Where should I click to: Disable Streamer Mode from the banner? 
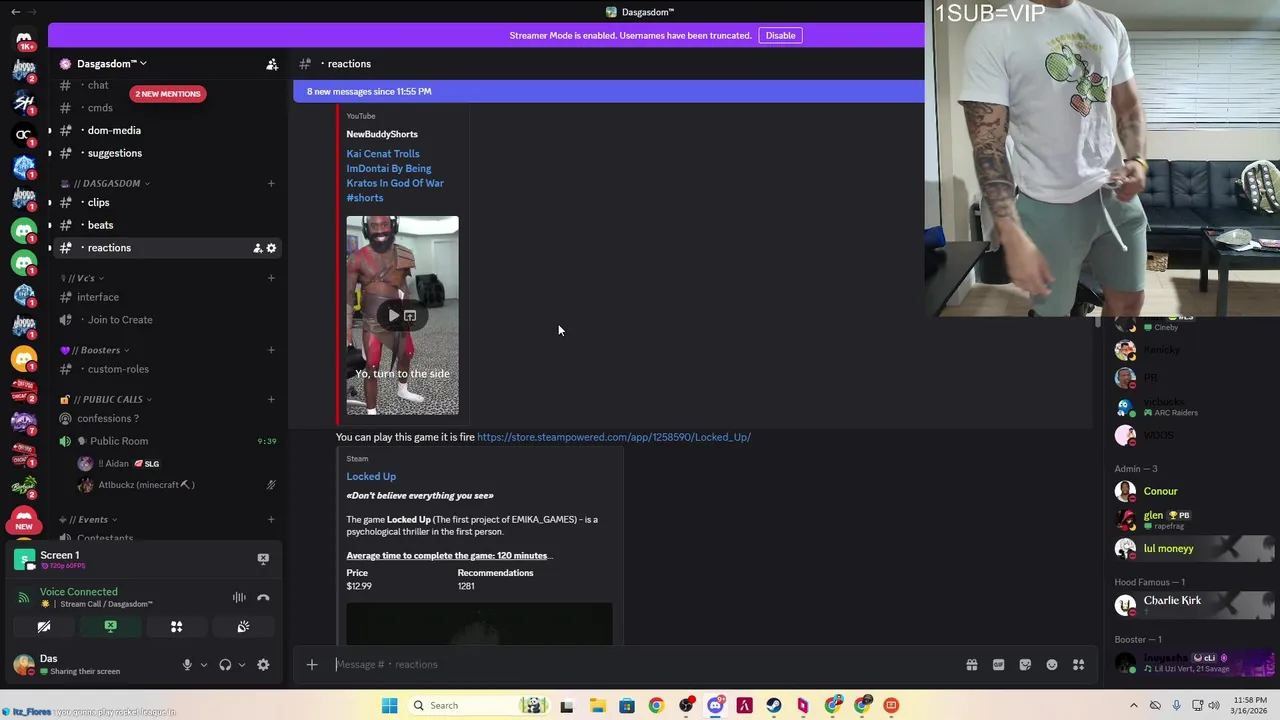780,36
